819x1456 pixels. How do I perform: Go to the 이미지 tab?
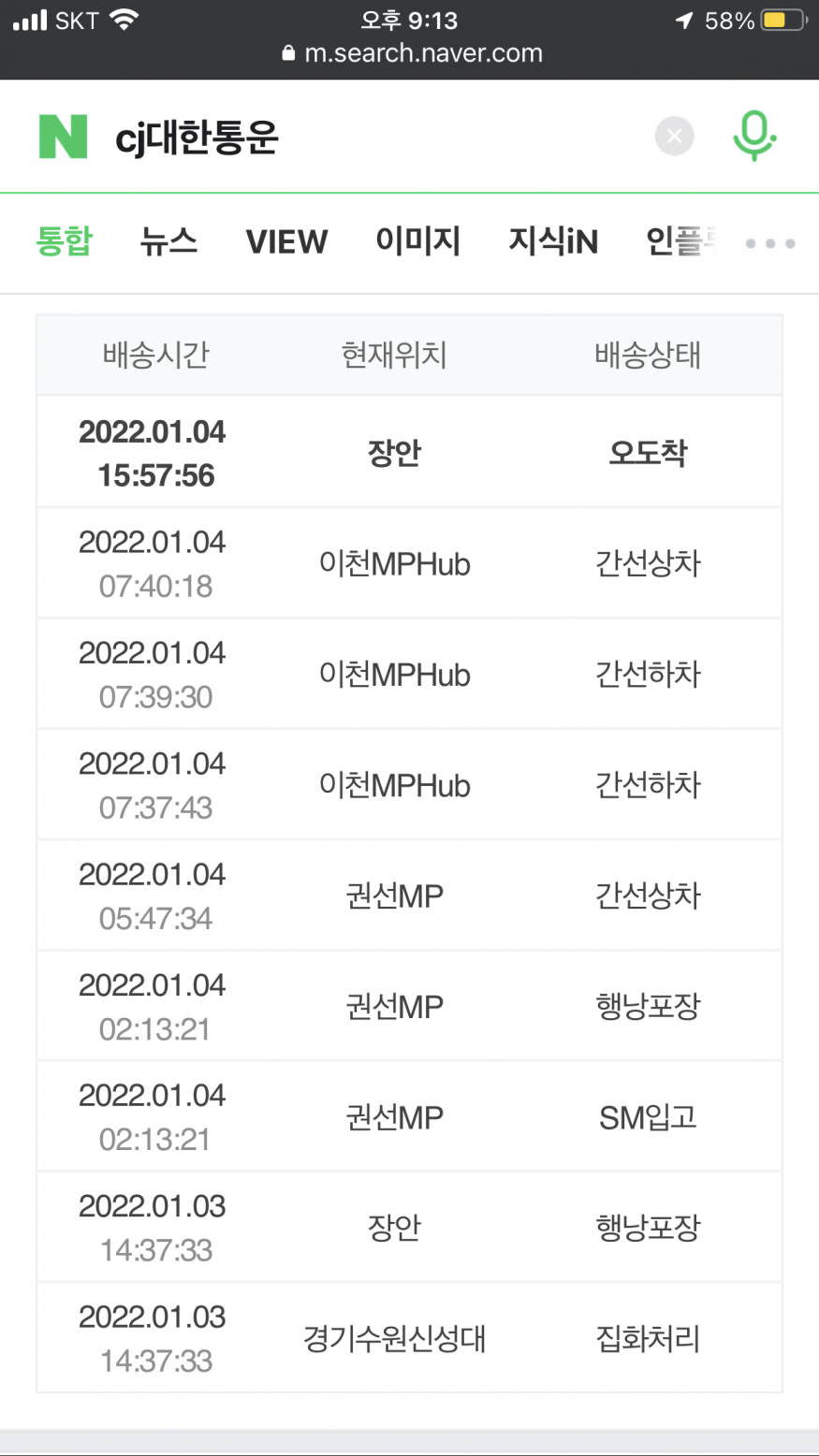pos(417,241)
